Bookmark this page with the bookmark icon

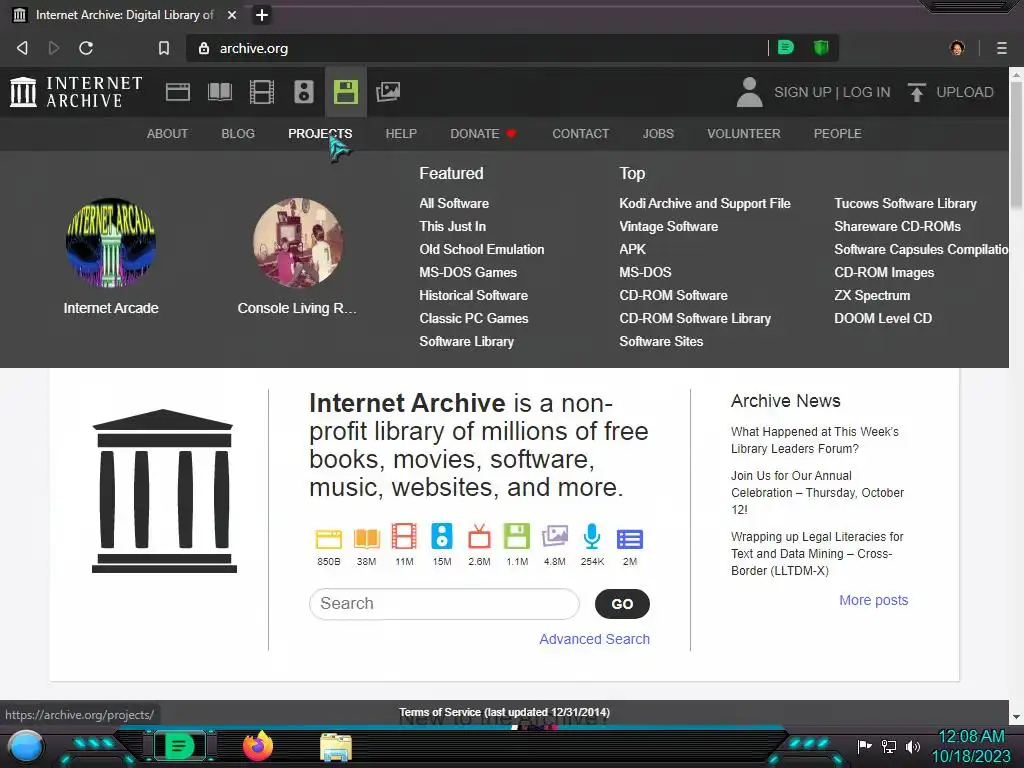[x=164, y=48]
